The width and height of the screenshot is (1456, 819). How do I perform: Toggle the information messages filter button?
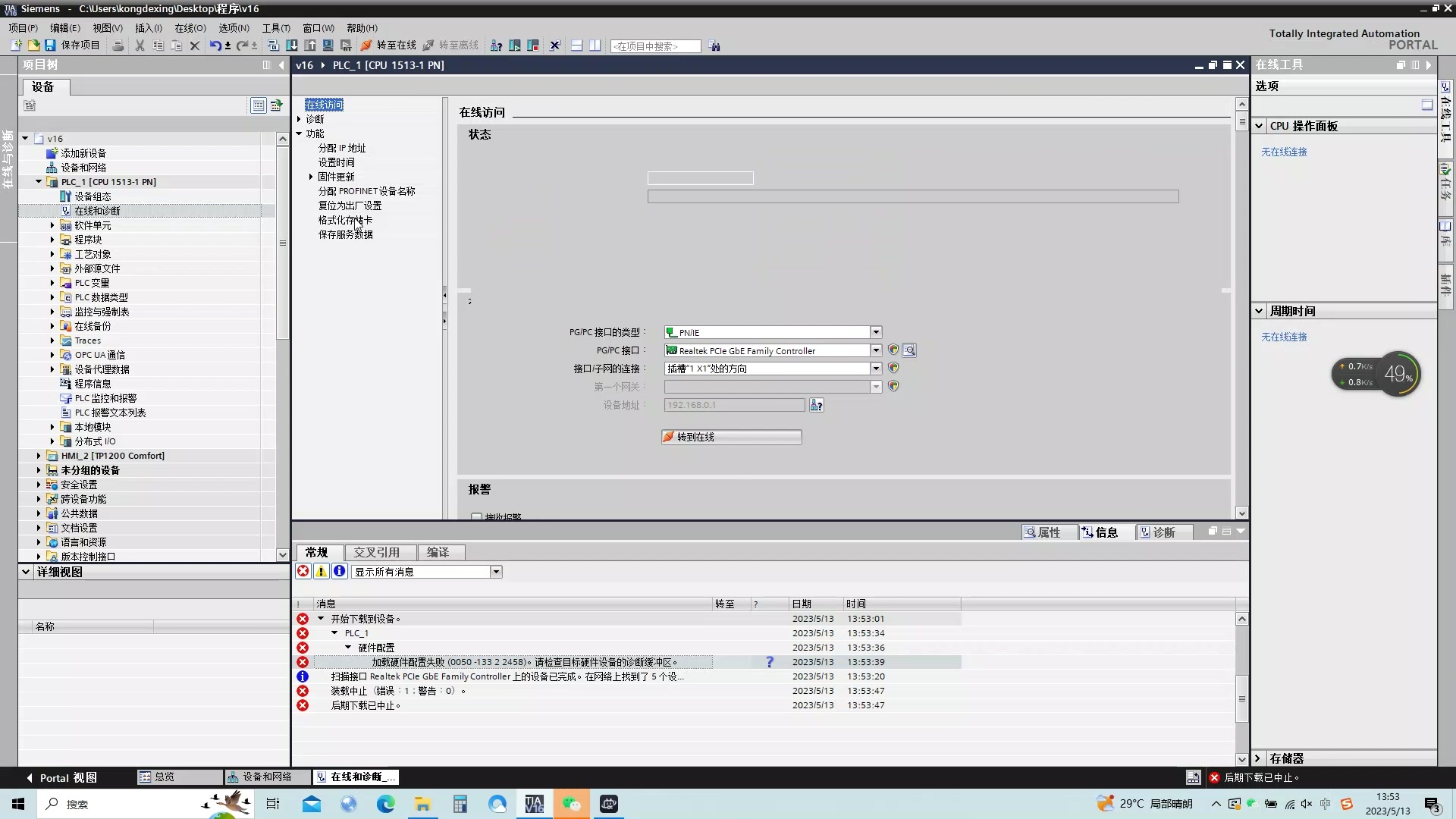[x=340, y=572]
